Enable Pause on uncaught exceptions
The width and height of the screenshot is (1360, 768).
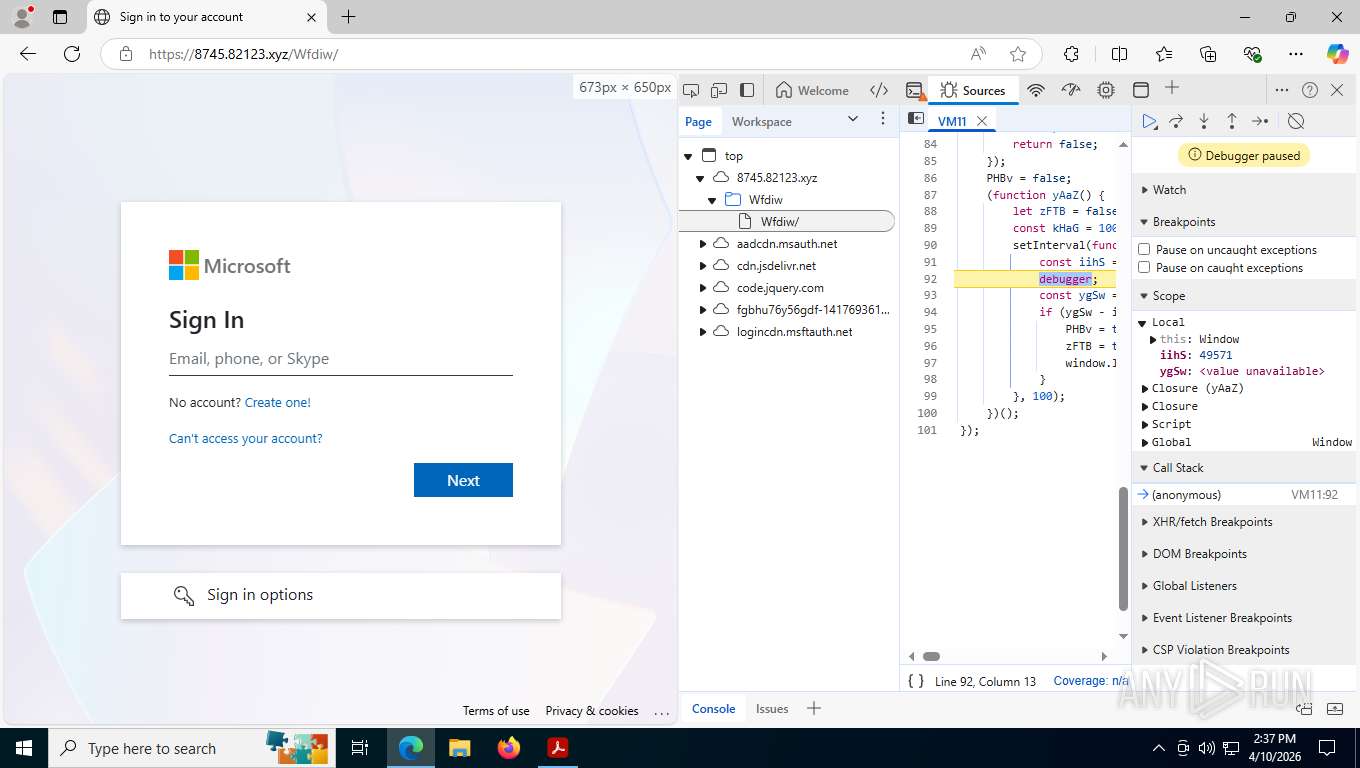[x=1144, y=249]
